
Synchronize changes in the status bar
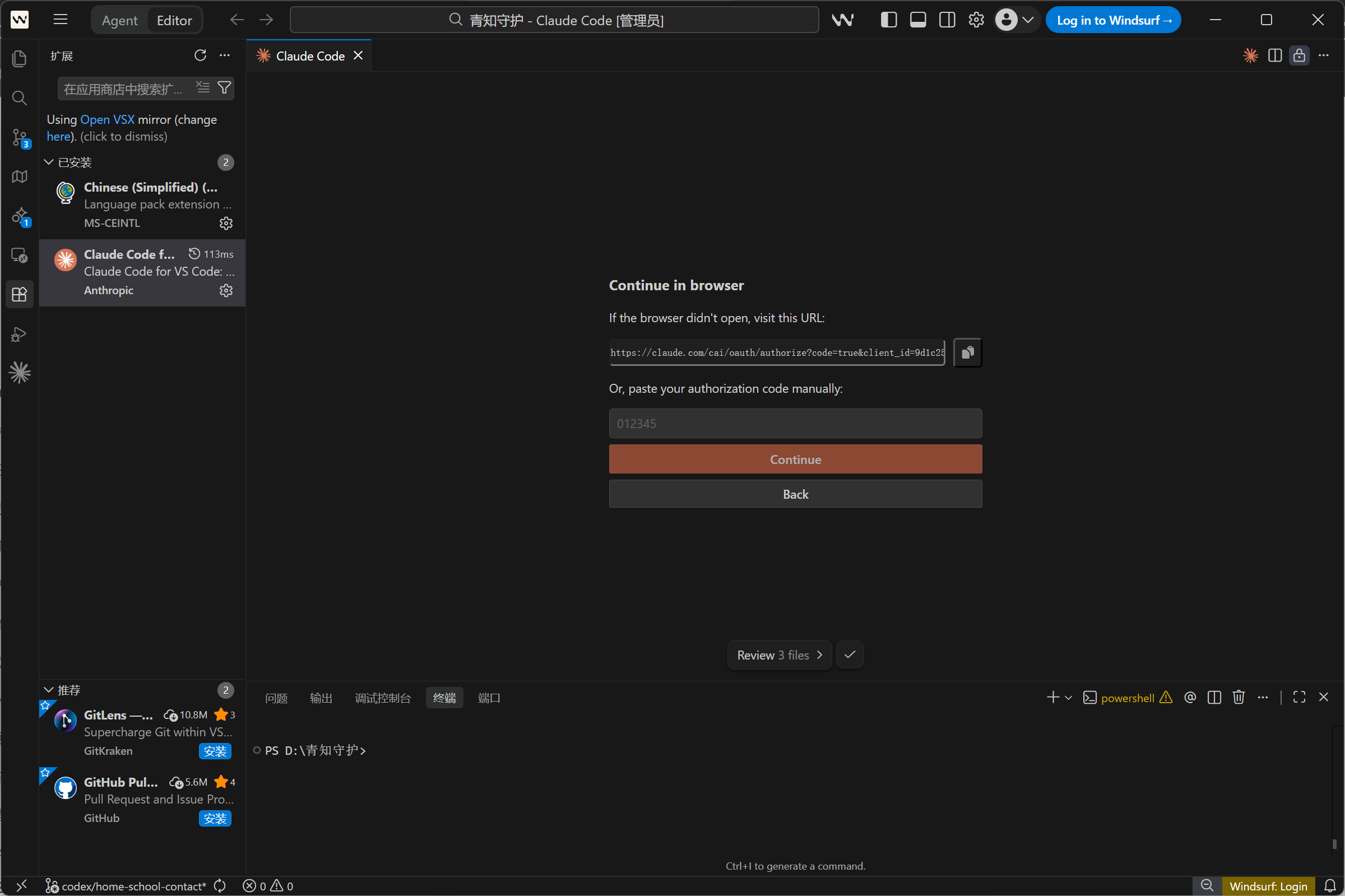(220, 886)
